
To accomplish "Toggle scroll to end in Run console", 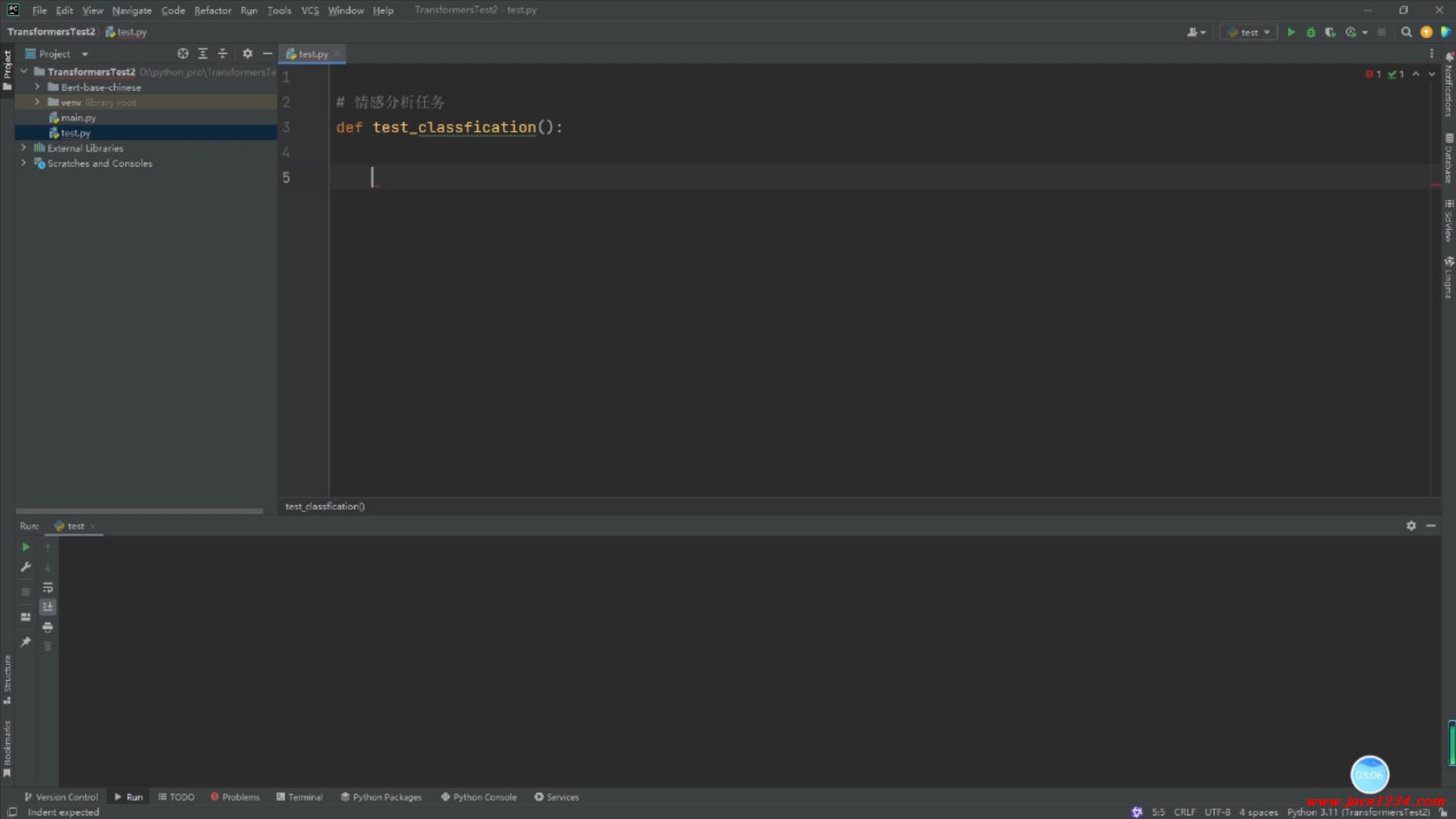I will (x=48, y=607).
